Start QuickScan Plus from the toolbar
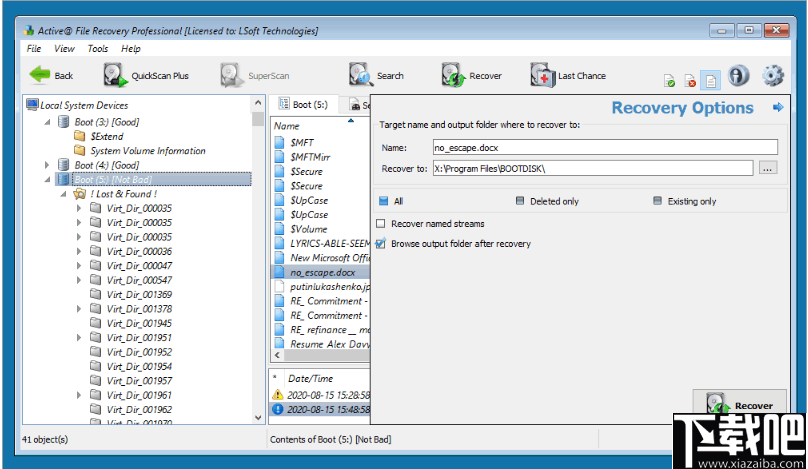This screenshot has height=469, width=808. (115, 75)
